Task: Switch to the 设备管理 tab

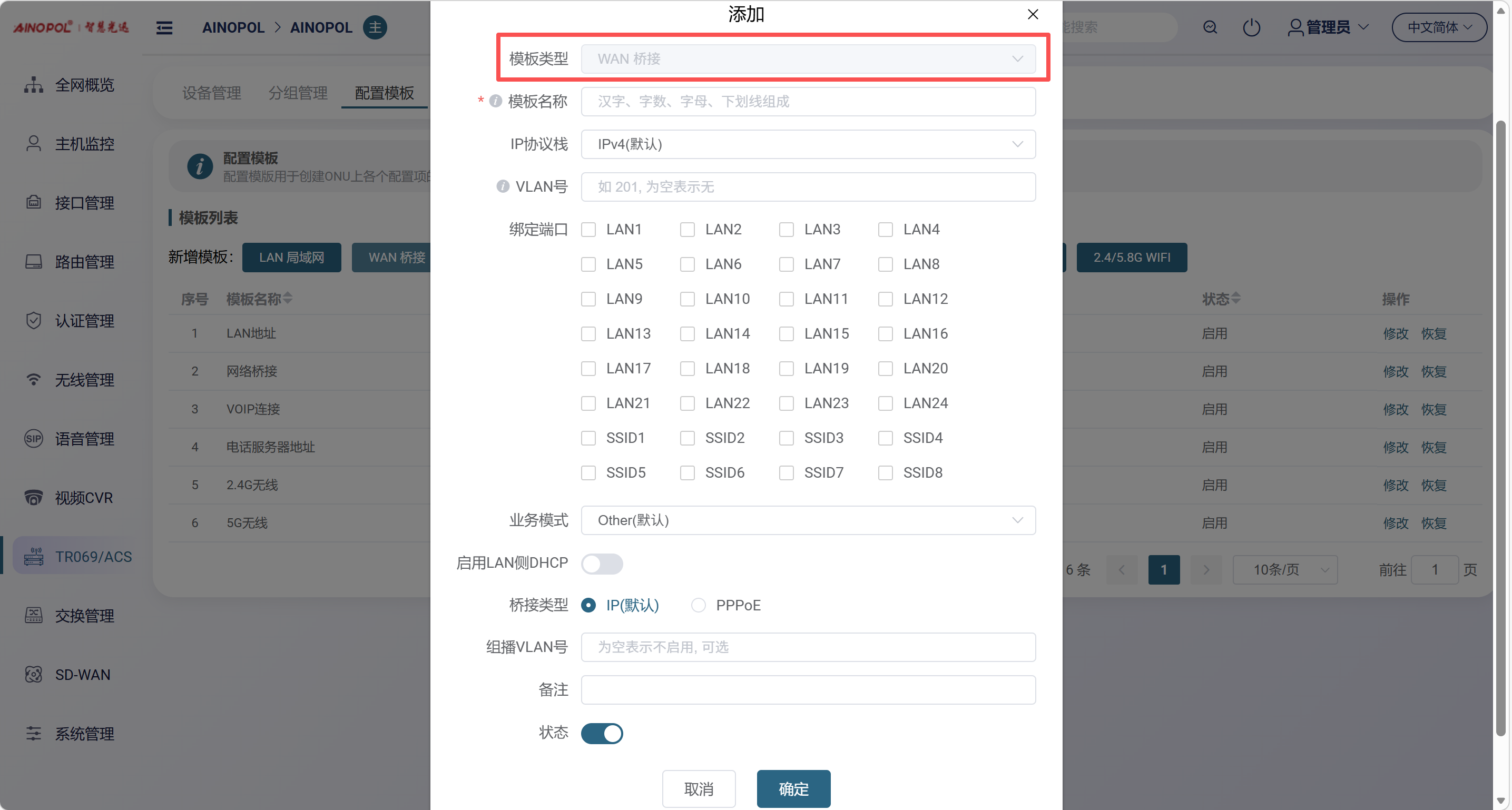Action: click(211, 93)
